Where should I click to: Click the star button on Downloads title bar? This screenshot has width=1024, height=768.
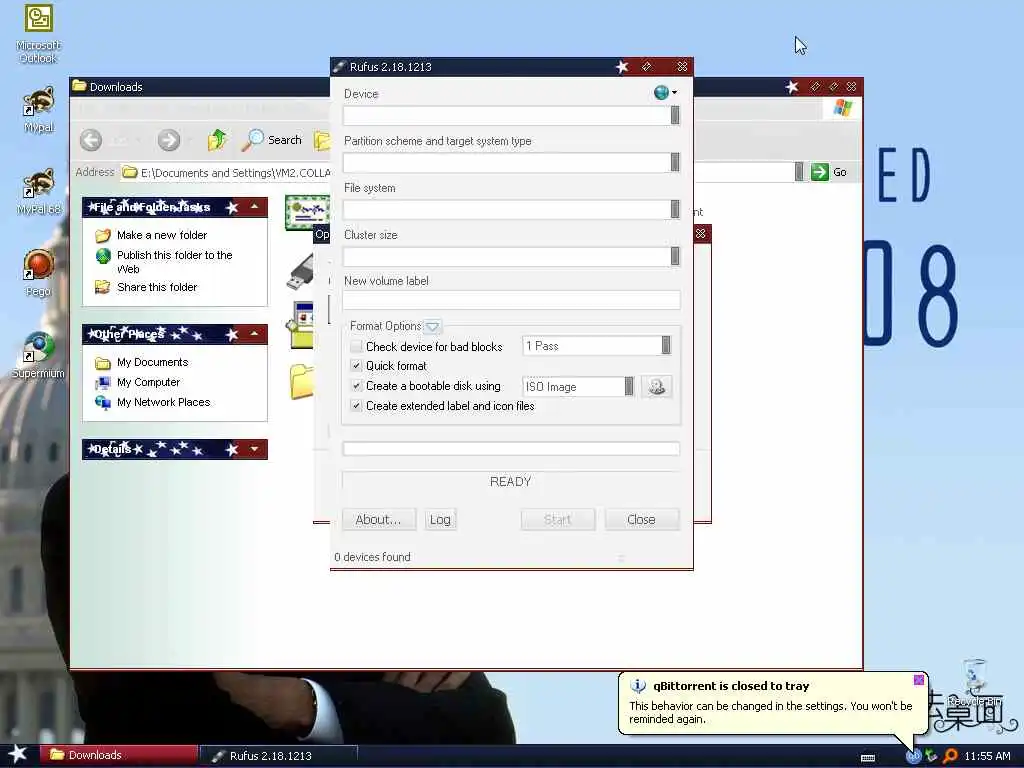pos(792,87)
